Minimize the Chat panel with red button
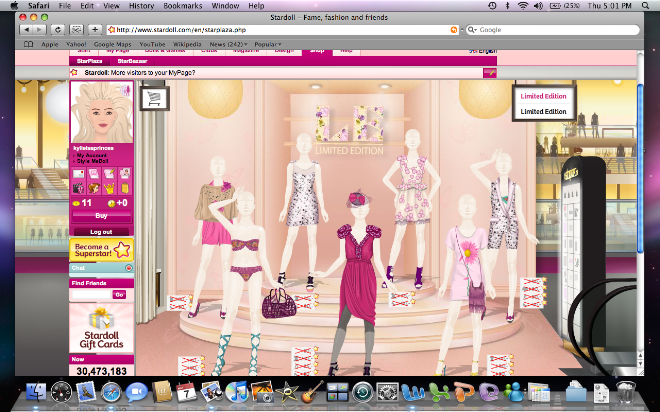Image resolution: width=660 pixels, height=412 pixels. pos(129,268)
